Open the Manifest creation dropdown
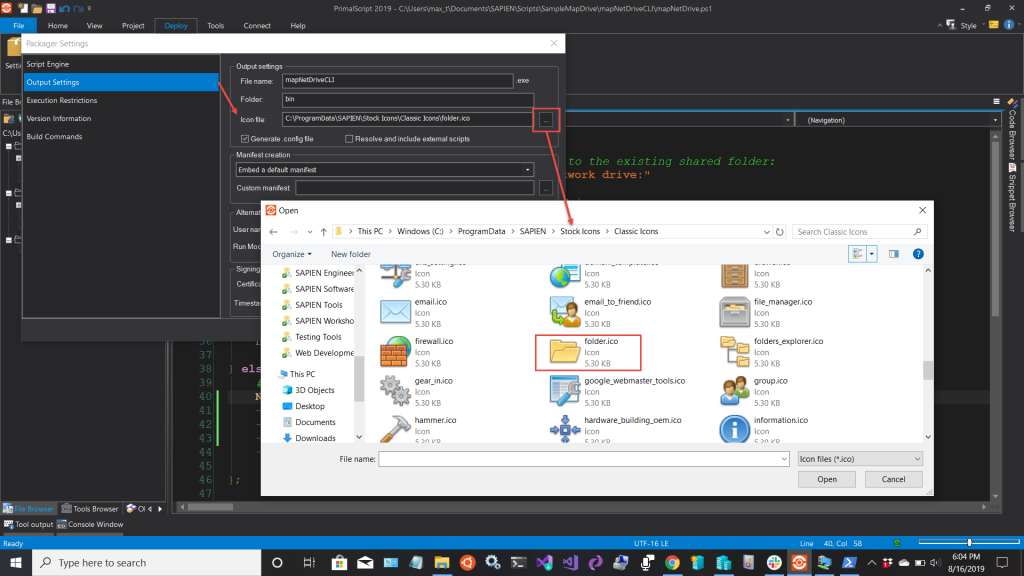The width and height of the screenshot is (1024, 576). click(x=385, y=170)
